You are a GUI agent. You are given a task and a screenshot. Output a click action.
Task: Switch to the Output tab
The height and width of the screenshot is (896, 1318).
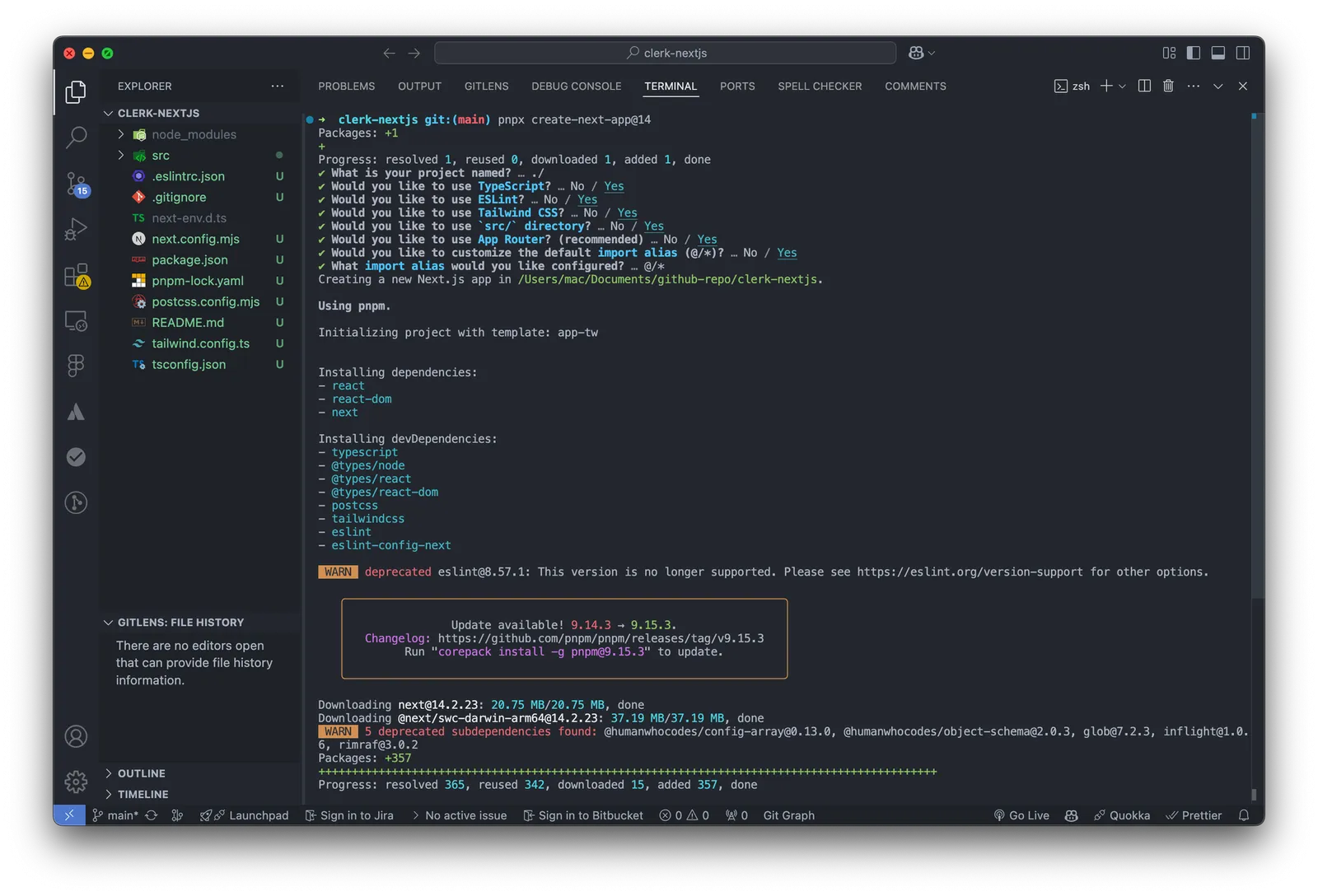click(x=419, y=86)
